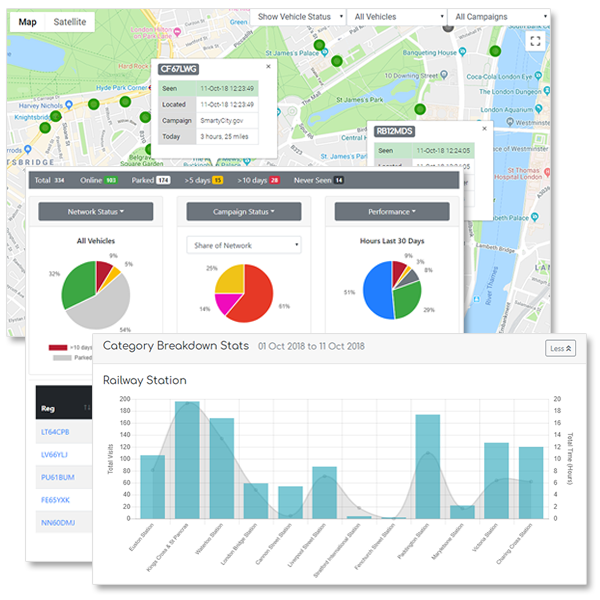600x600 pixels.
Task: Open the All Vehicles dropdown
Action: [397, 17]
